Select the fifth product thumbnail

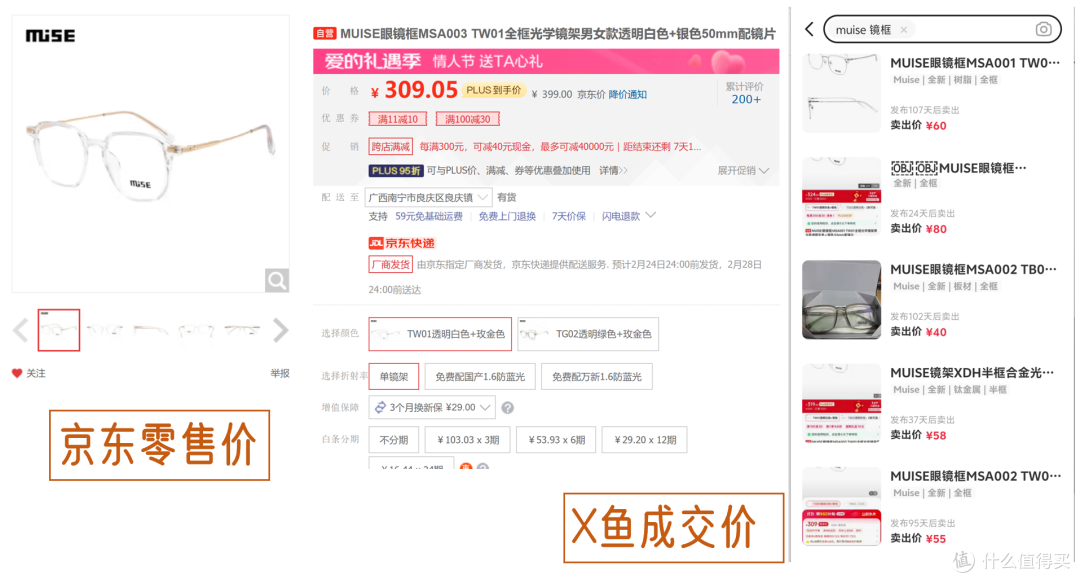[x=242, y=331]
